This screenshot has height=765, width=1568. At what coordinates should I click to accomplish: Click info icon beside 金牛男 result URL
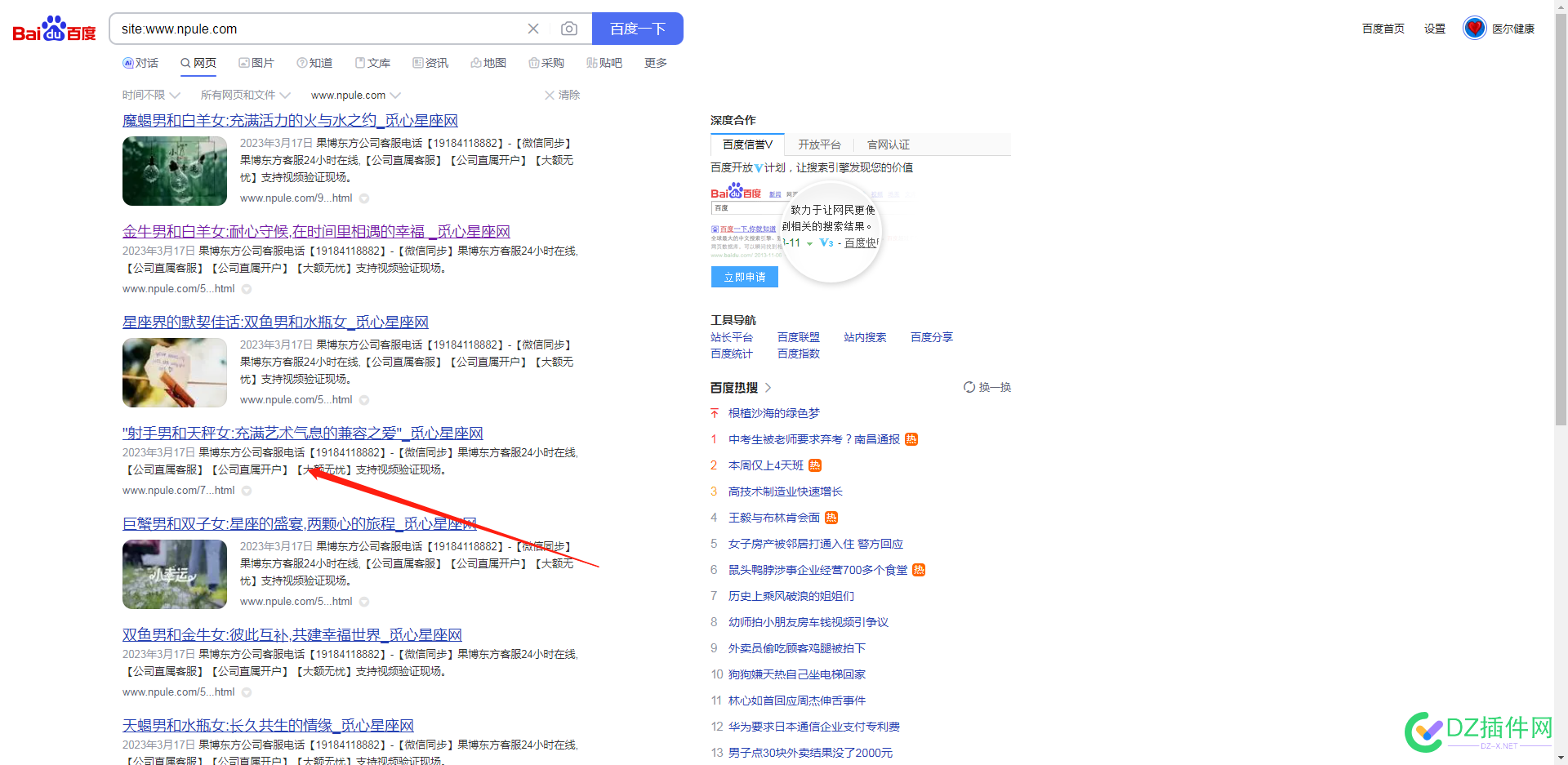click(x=247, y=289)
